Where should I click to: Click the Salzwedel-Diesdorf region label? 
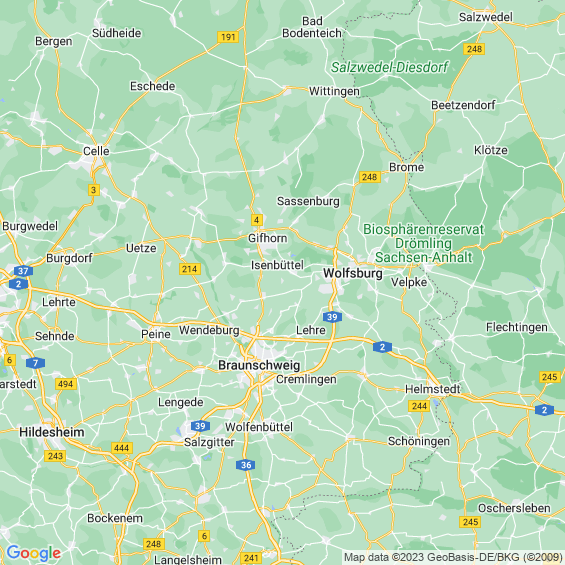click(x=389, y=67)
